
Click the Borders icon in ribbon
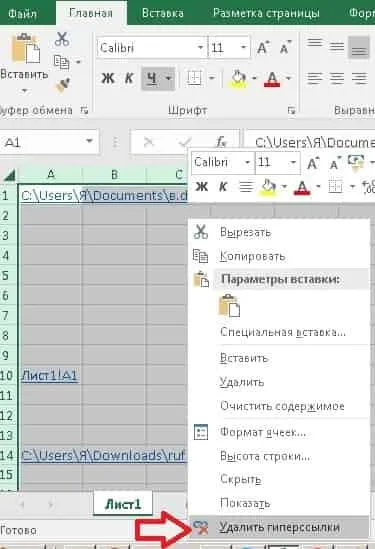[194, 78]
